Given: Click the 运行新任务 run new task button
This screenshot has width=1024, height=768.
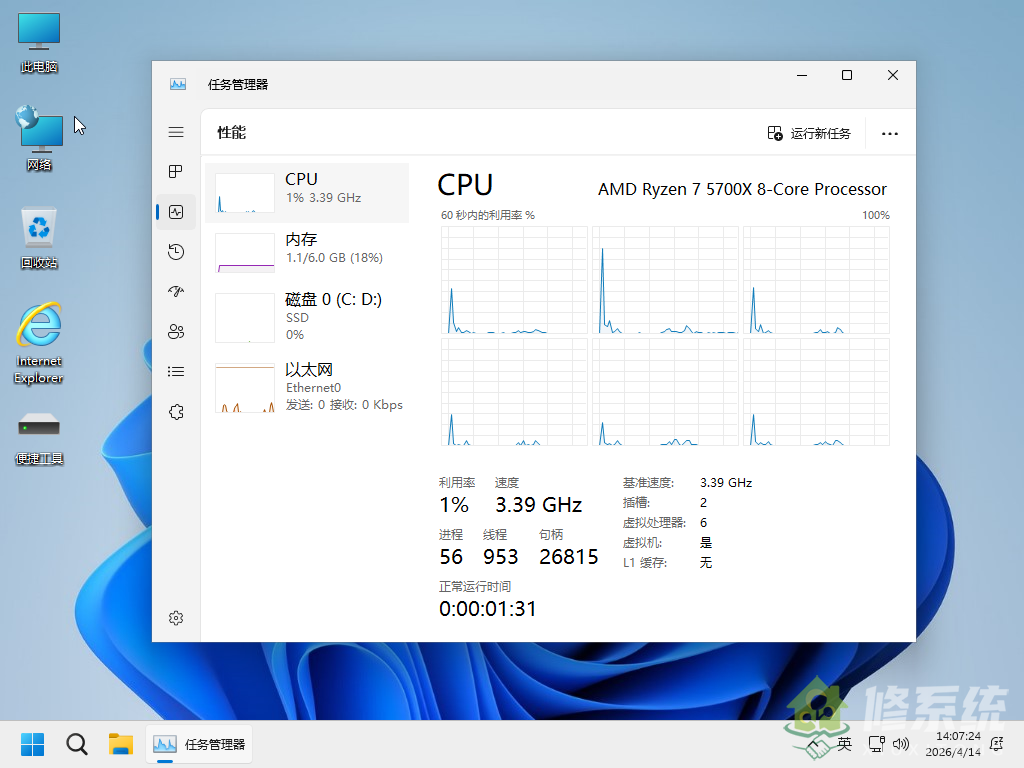Looking at the screenshot, I should coord(809,132).
